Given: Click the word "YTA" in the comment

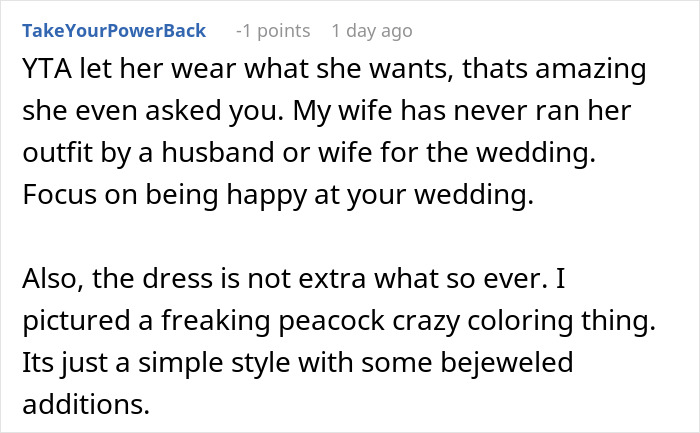Looking at the screenshot, I should click(x=45, y=72).
